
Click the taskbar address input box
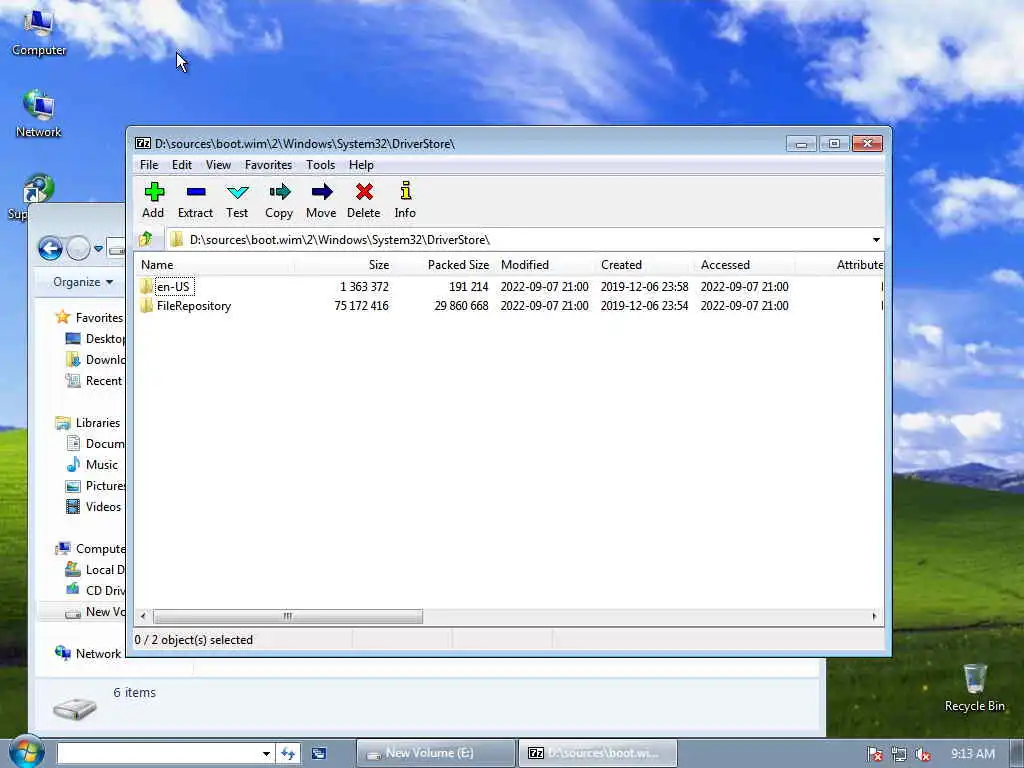tap(159, 754)
